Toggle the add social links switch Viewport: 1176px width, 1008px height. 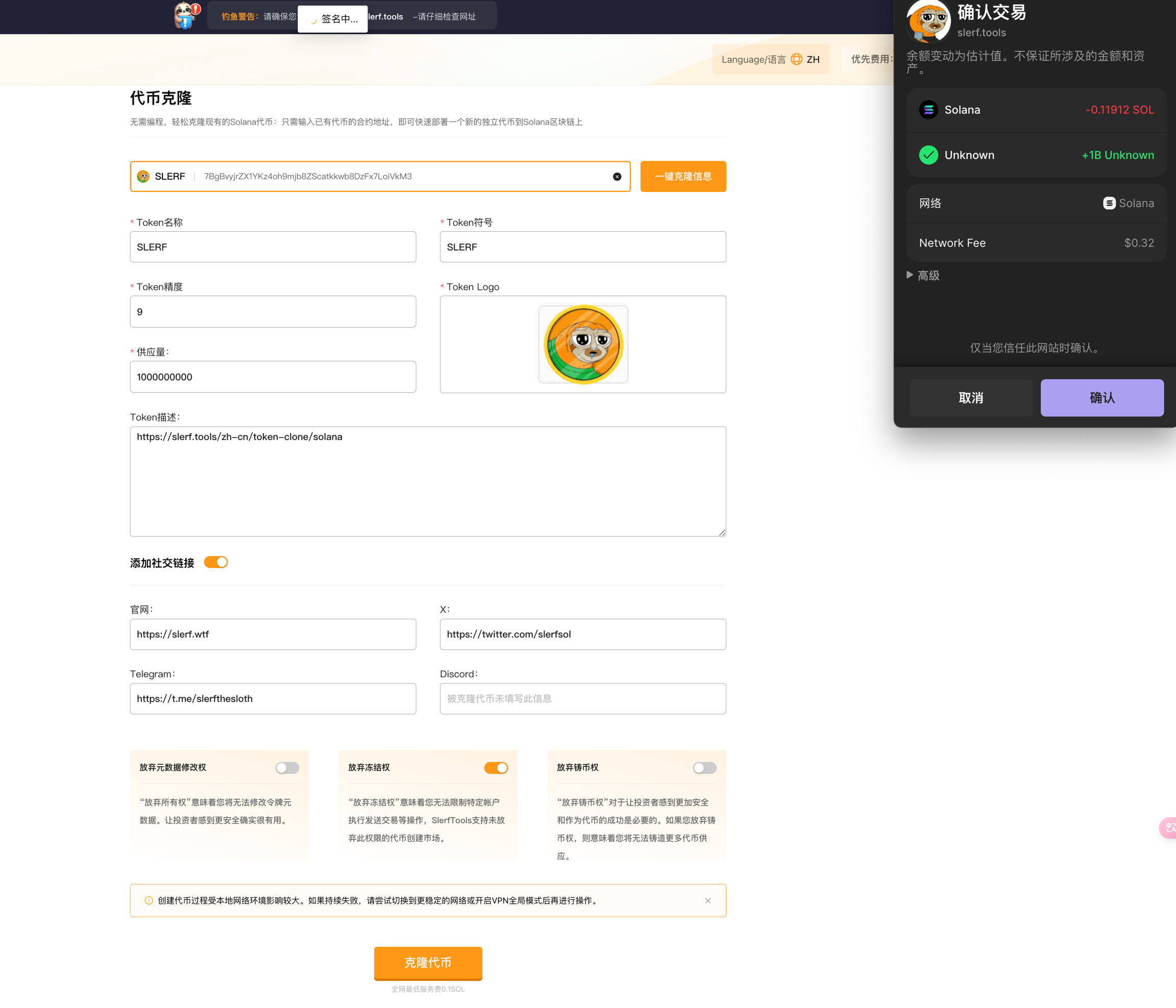[x=216, y=562]
